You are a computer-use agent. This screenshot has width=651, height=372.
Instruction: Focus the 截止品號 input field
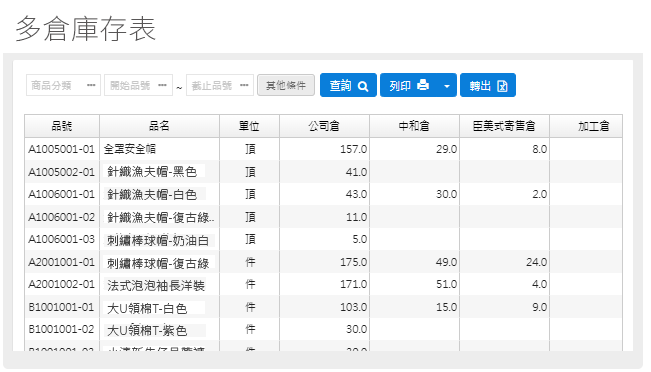[213, 85]
